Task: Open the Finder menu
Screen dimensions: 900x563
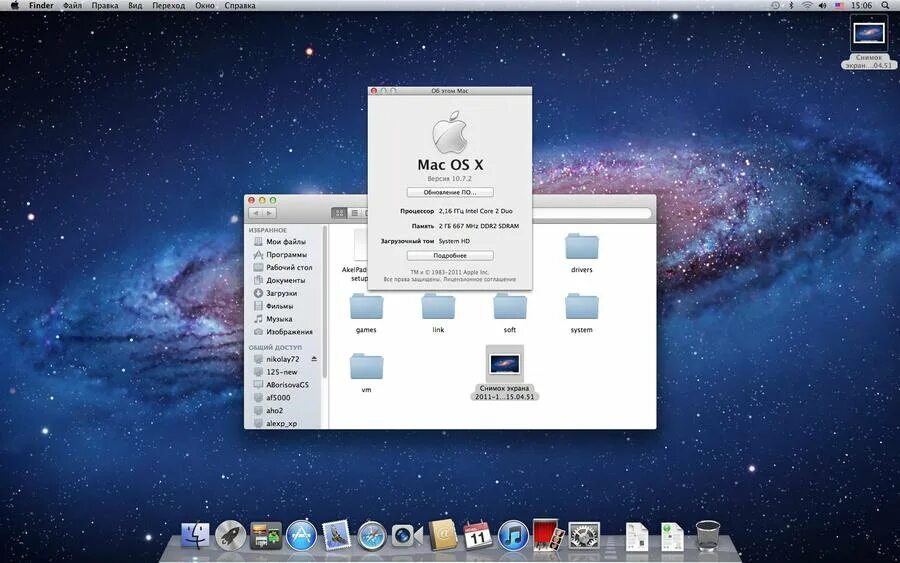Action: pos(41,5)
